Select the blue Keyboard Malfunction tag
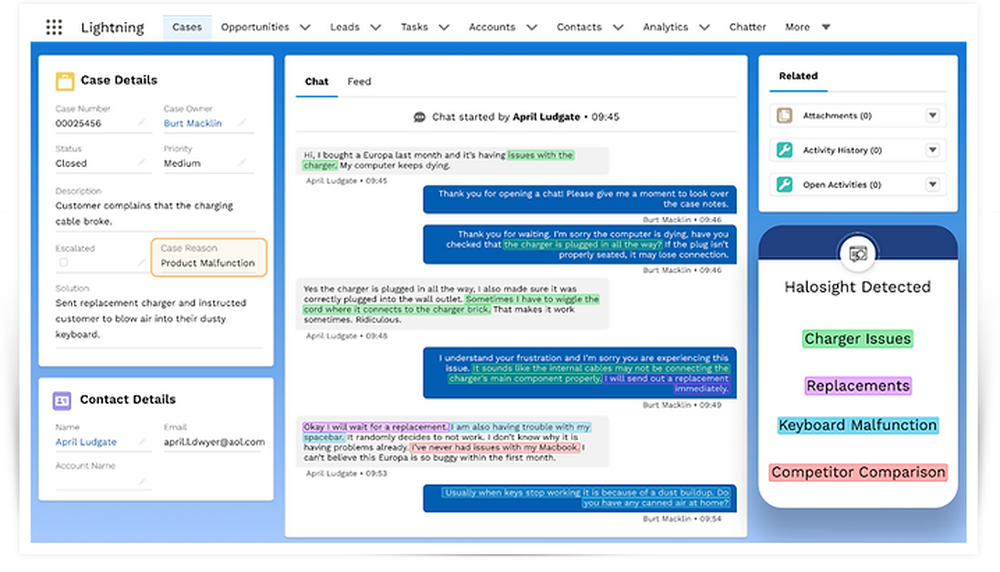 click(x=858, y=425)
